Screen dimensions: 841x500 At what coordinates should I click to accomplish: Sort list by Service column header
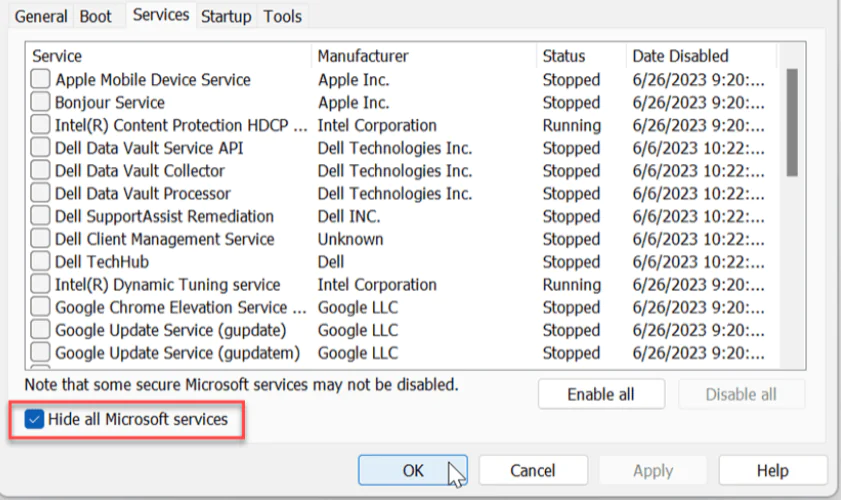(168, 56)
